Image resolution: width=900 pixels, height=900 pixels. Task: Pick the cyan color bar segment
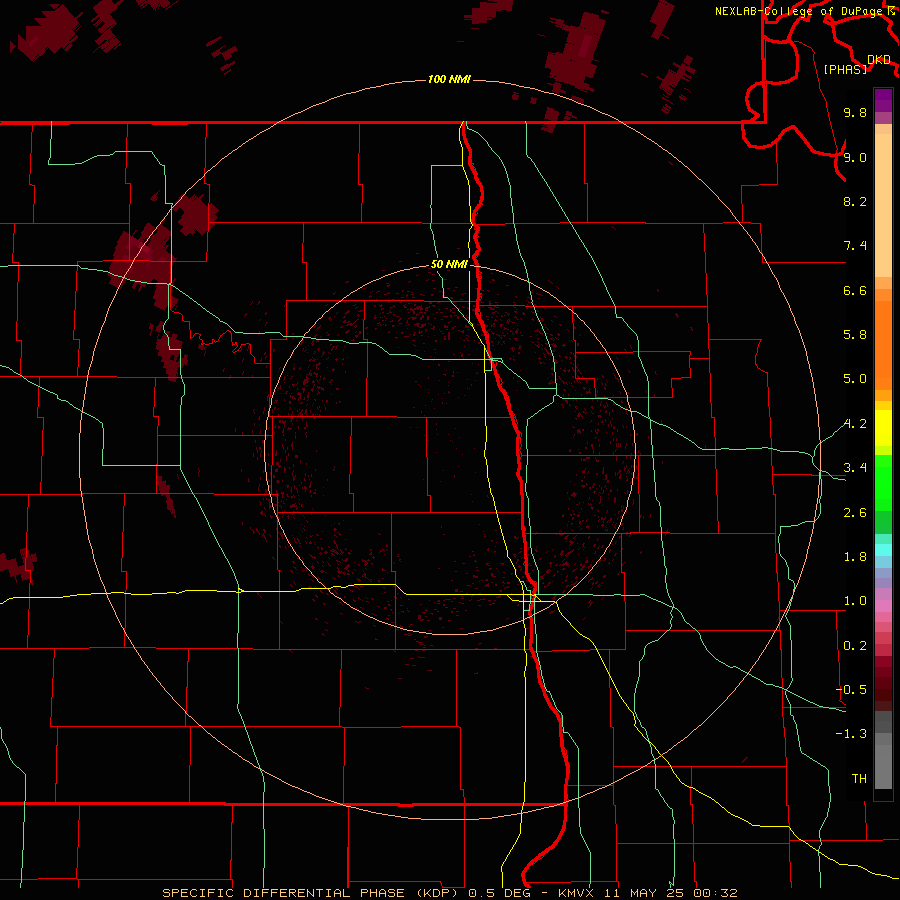tap(883, 550)
